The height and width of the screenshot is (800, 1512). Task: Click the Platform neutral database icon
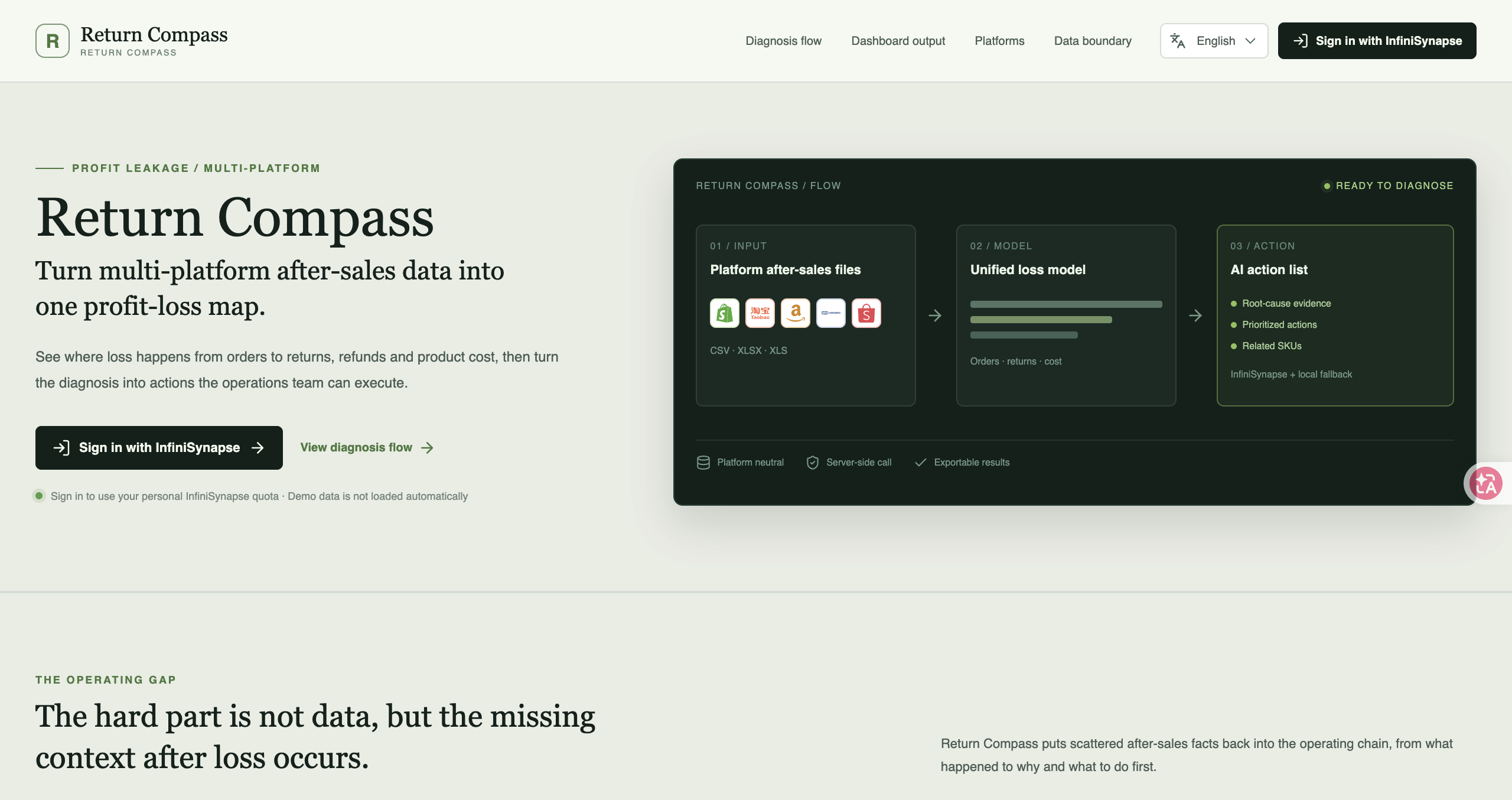click(703, 463)
